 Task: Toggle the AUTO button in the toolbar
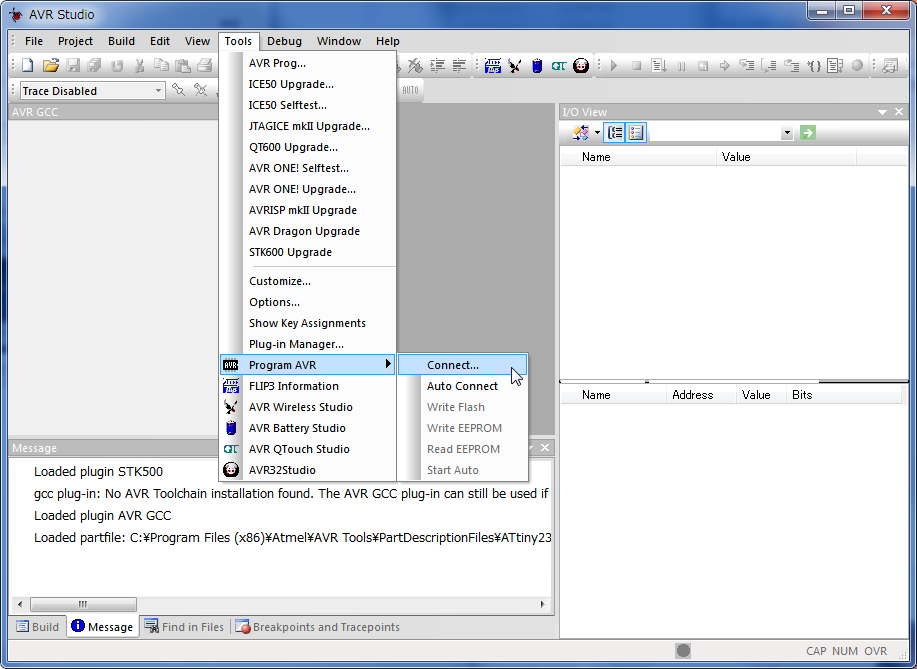[410, 90]
